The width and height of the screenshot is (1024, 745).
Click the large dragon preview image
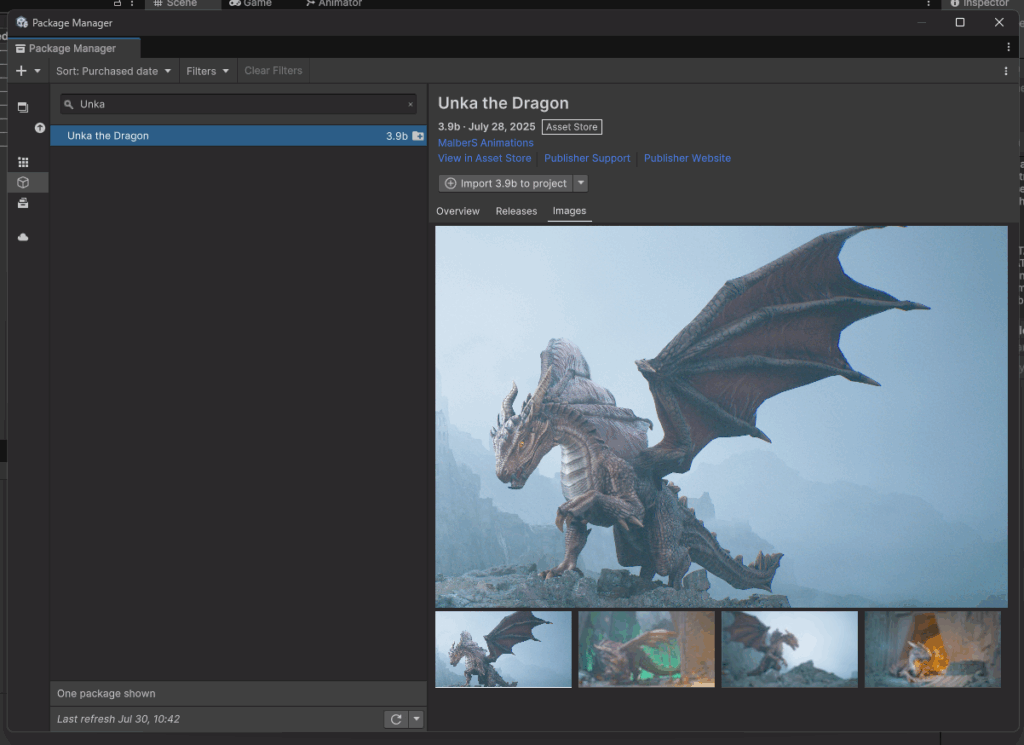click(x=721, y=417)
